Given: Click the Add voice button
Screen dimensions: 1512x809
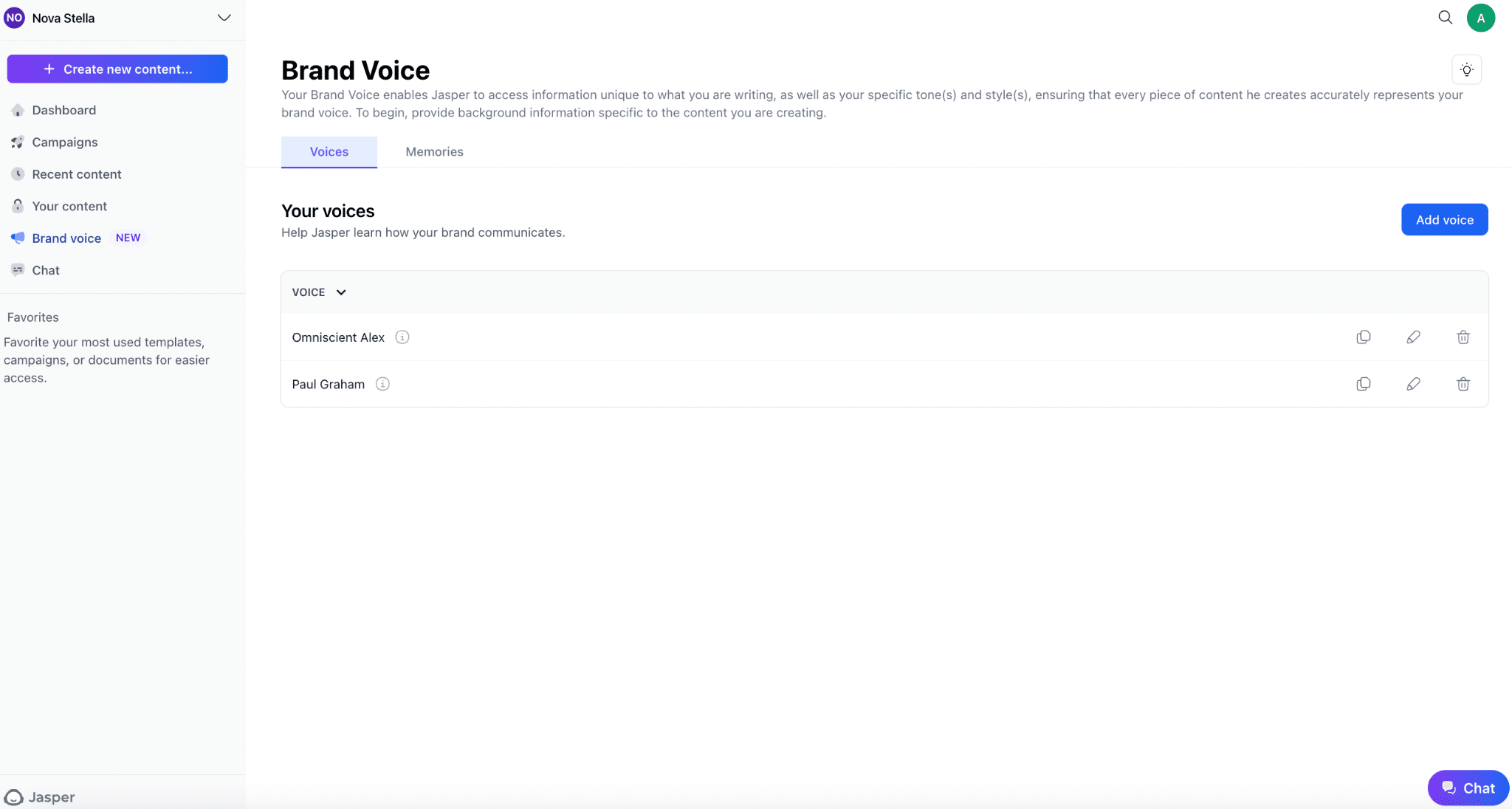Looking at the screenshot, I should coord(1444,220).
